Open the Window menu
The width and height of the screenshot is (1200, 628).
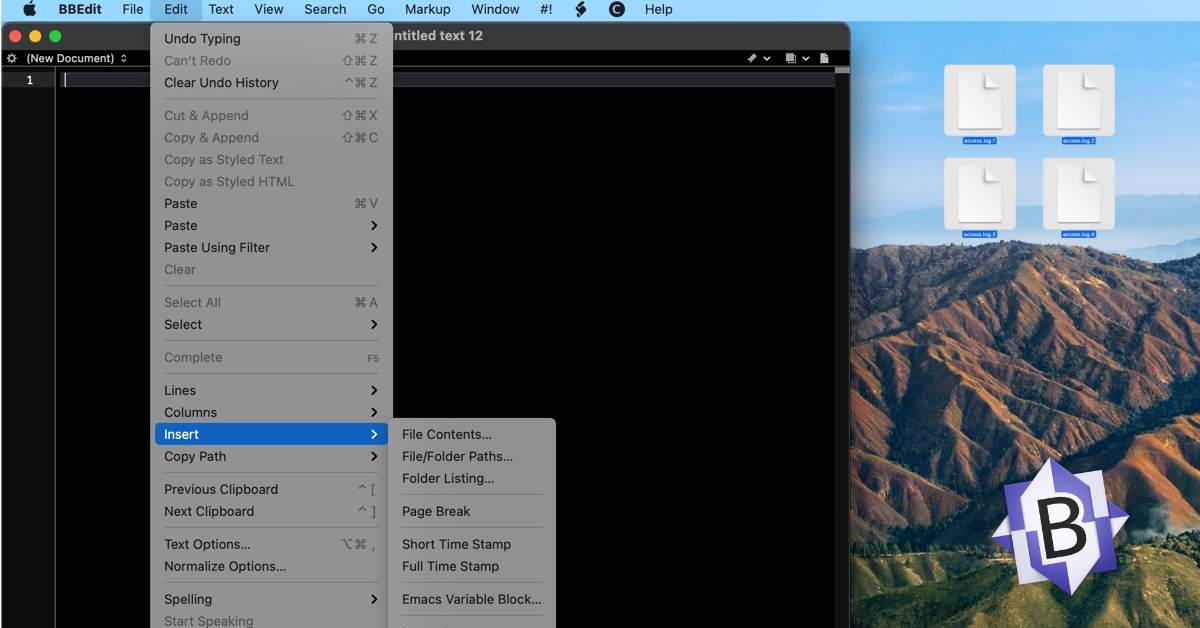495,9
